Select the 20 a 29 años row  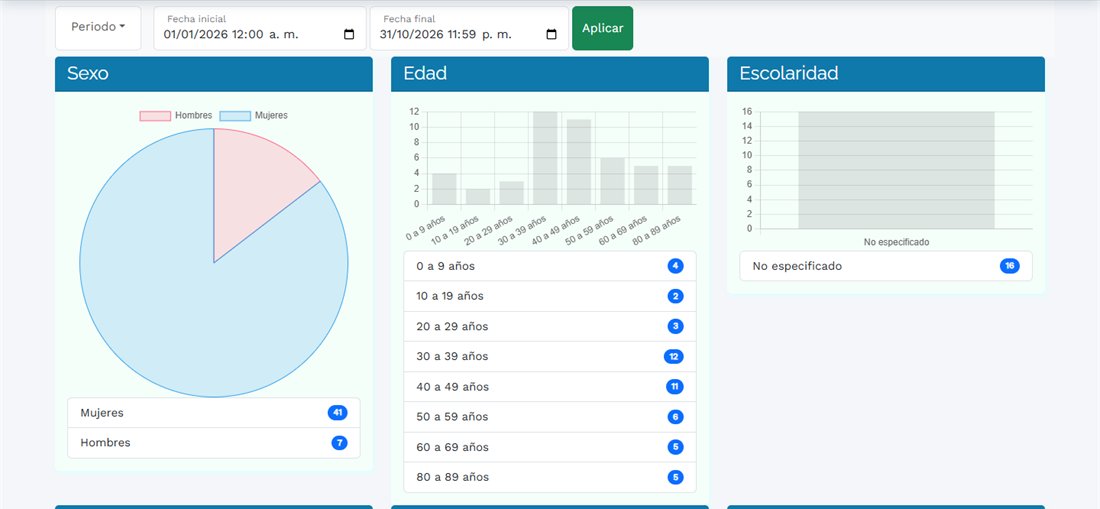[550, 327]
